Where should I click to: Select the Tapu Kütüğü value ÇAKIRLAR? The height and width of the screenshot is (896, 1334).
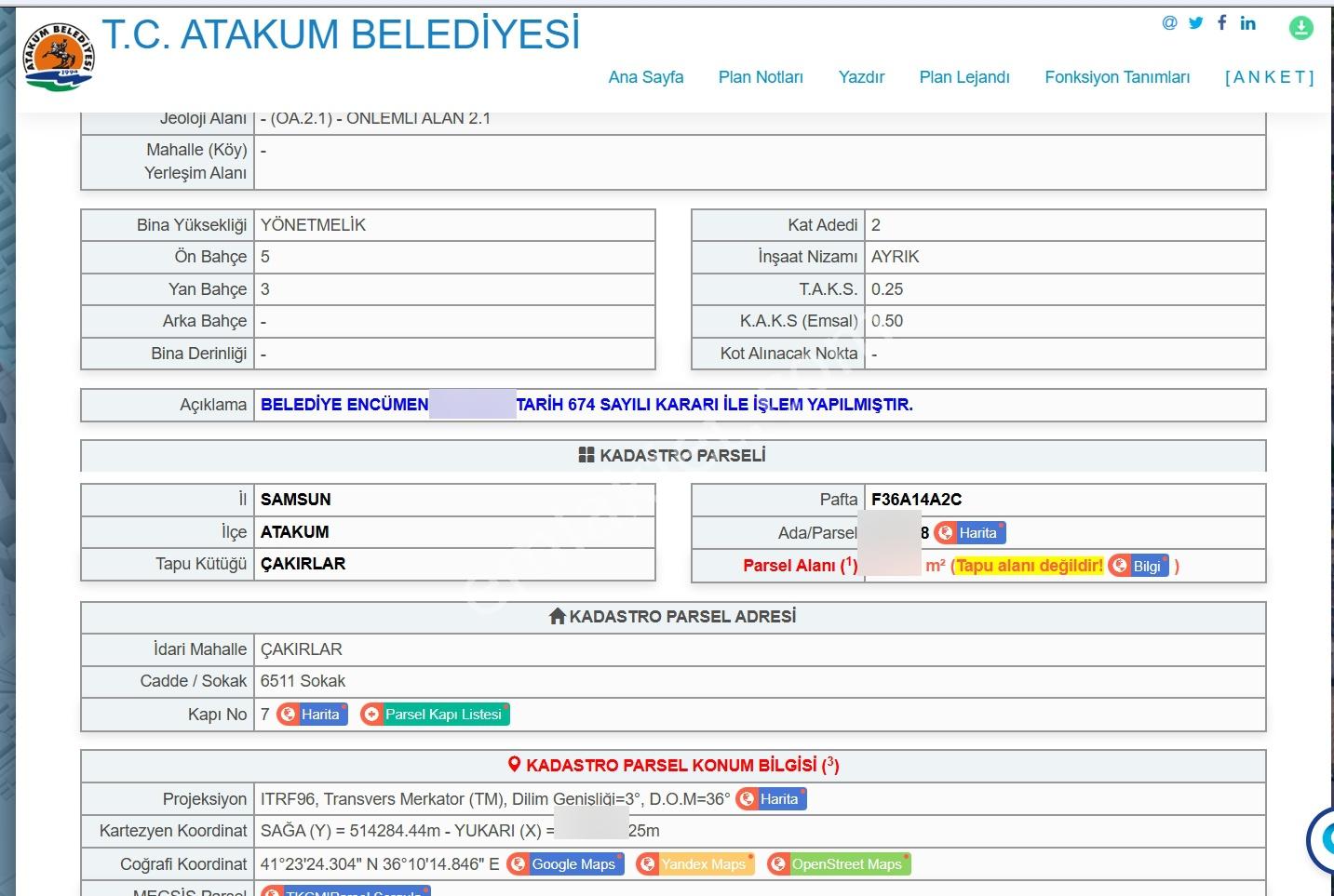(303, 564)
